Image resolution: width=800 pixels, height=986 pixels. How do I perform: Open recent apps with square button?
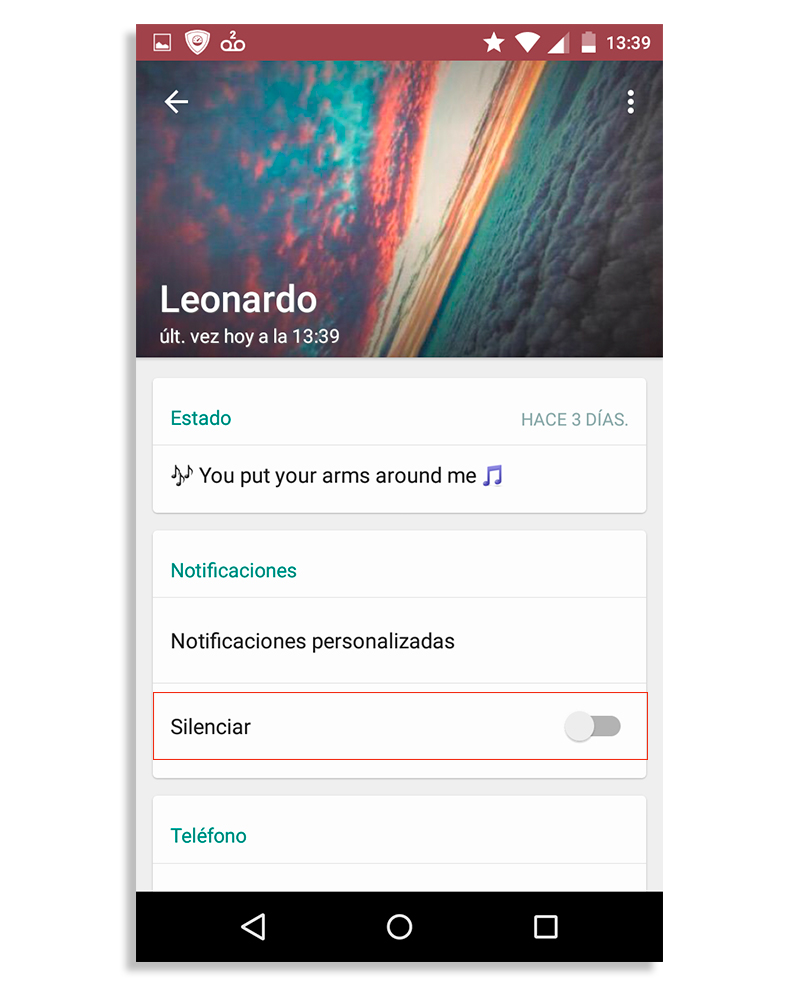pyautogui.click(x=545, y=927)
